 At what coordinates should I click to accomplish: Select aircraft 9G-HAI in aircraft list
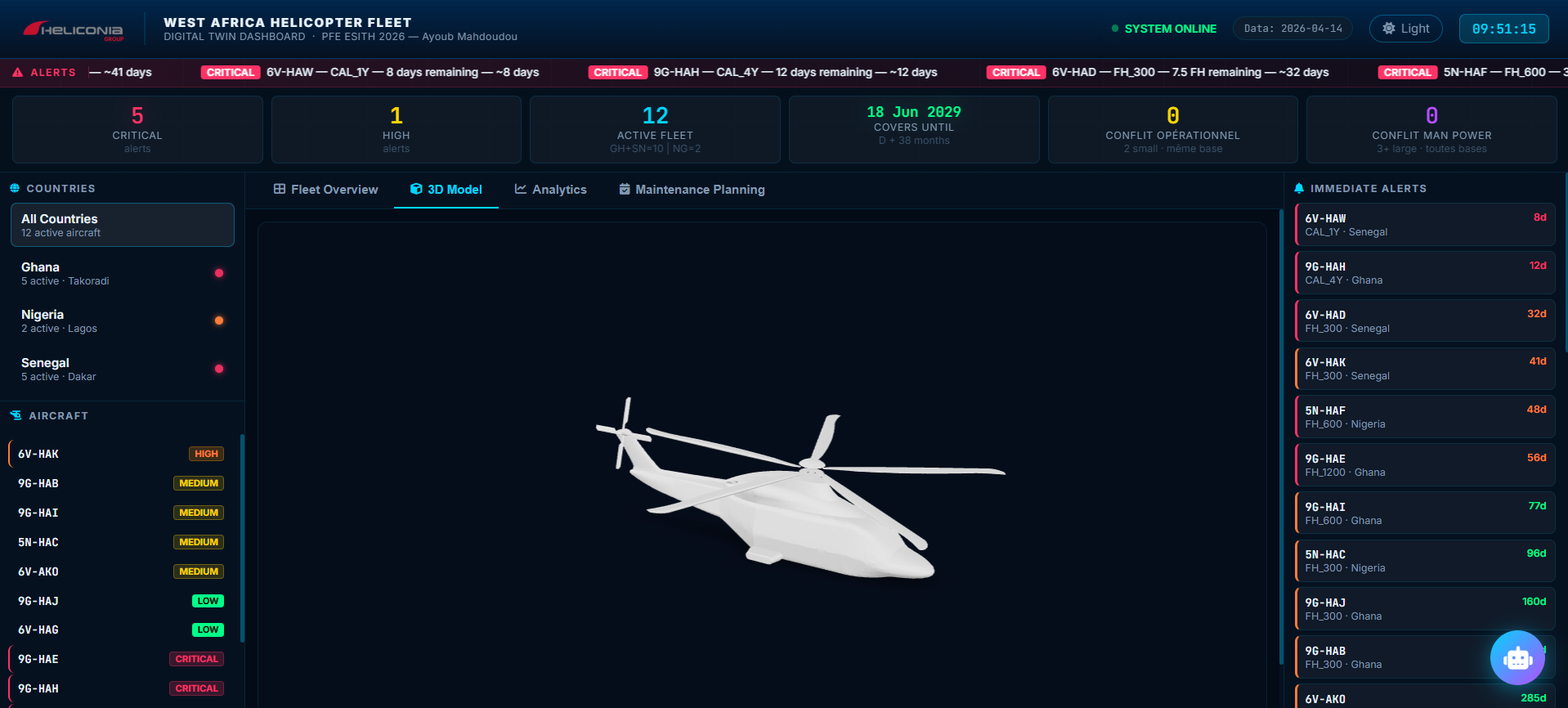[119, 513]
